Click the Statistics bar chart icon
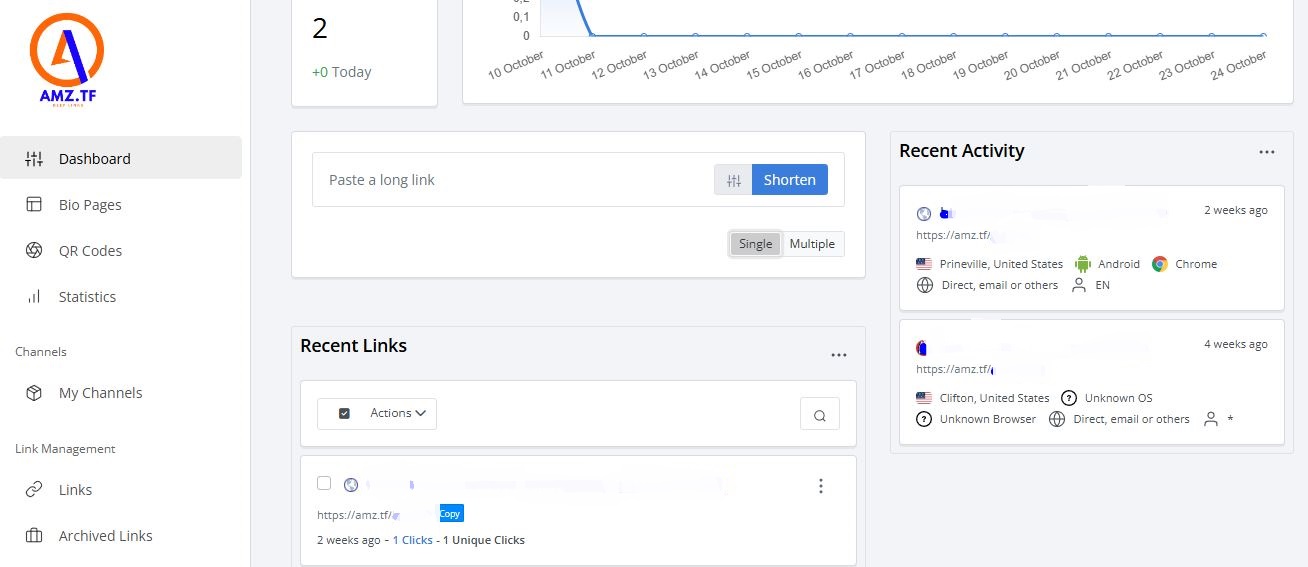 click(34, 296)
